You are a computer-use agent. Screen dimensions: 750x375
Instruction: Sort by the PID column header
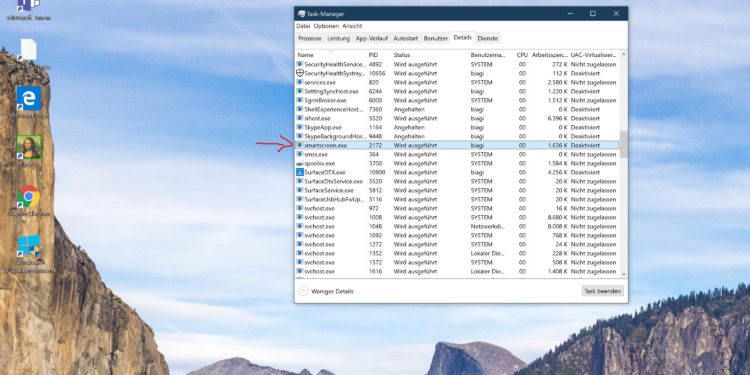click(379, 55)
